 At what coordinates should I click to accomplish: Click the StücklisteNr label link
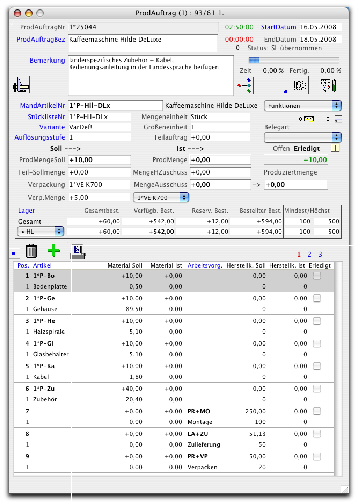pos(46,117)
